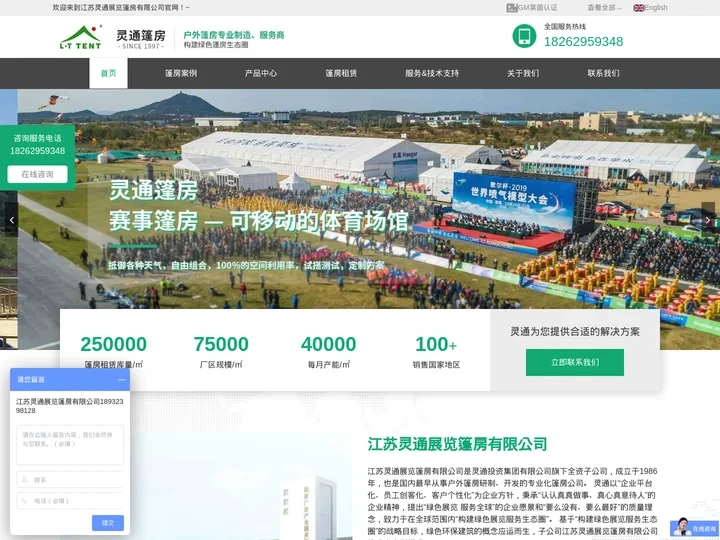Click the Lingtong L·T TENT logo

click(x=80, y=37)
